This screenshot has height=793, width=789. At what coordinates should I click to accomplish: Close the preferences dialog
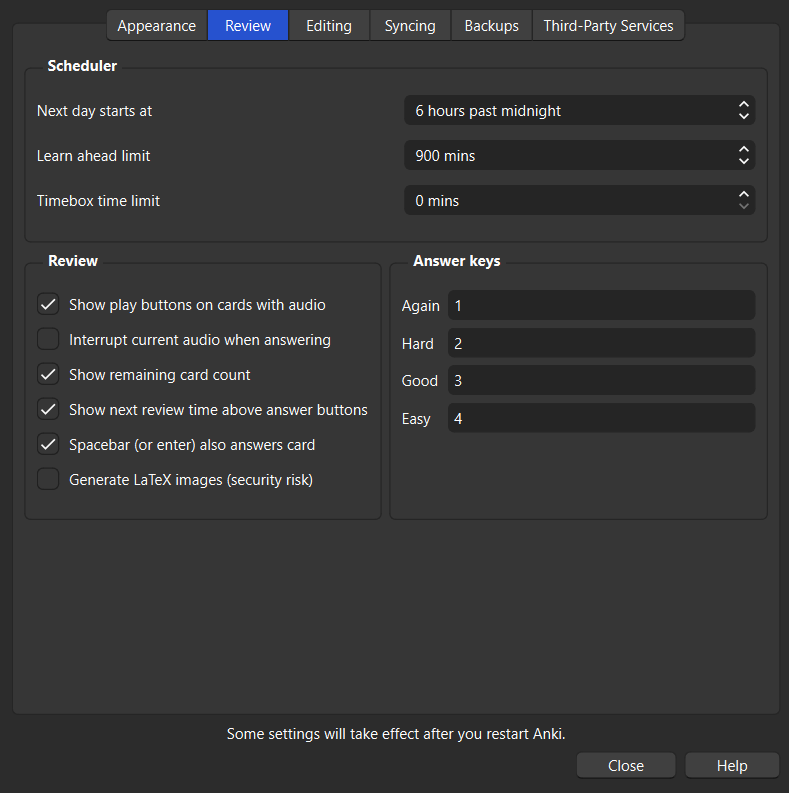pyautogui.click(x=626, y=765)
